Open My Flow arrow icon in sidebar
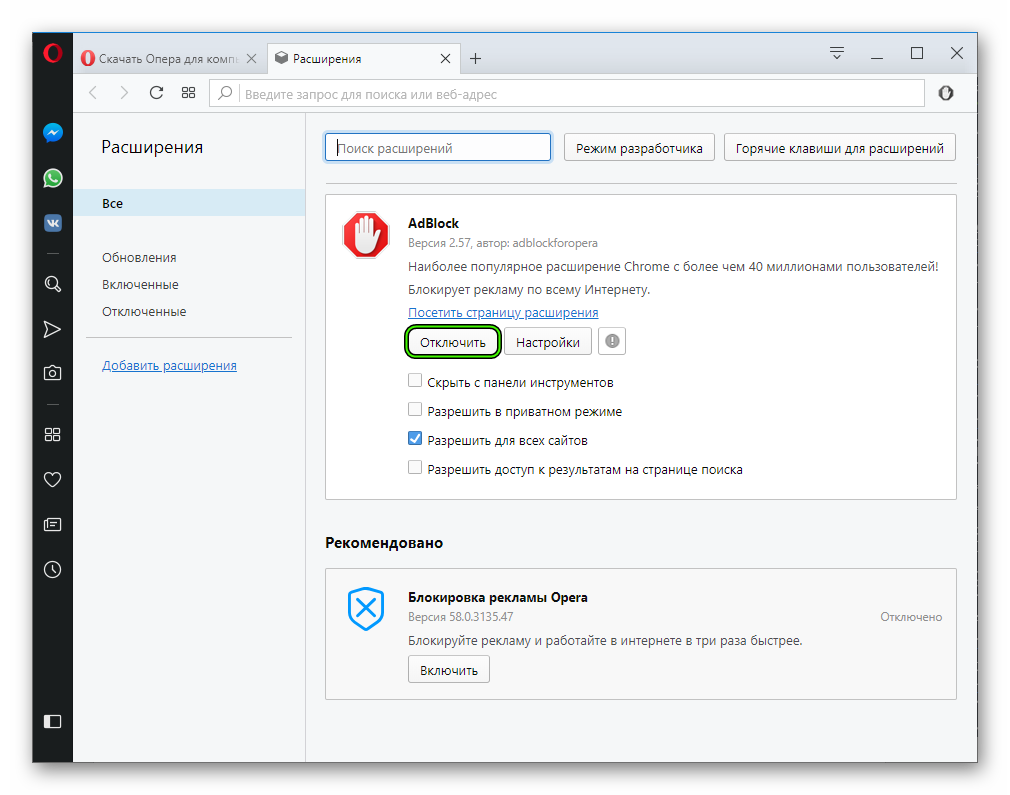The height and width of the screenshot is (795, 1010). (53, 329)
